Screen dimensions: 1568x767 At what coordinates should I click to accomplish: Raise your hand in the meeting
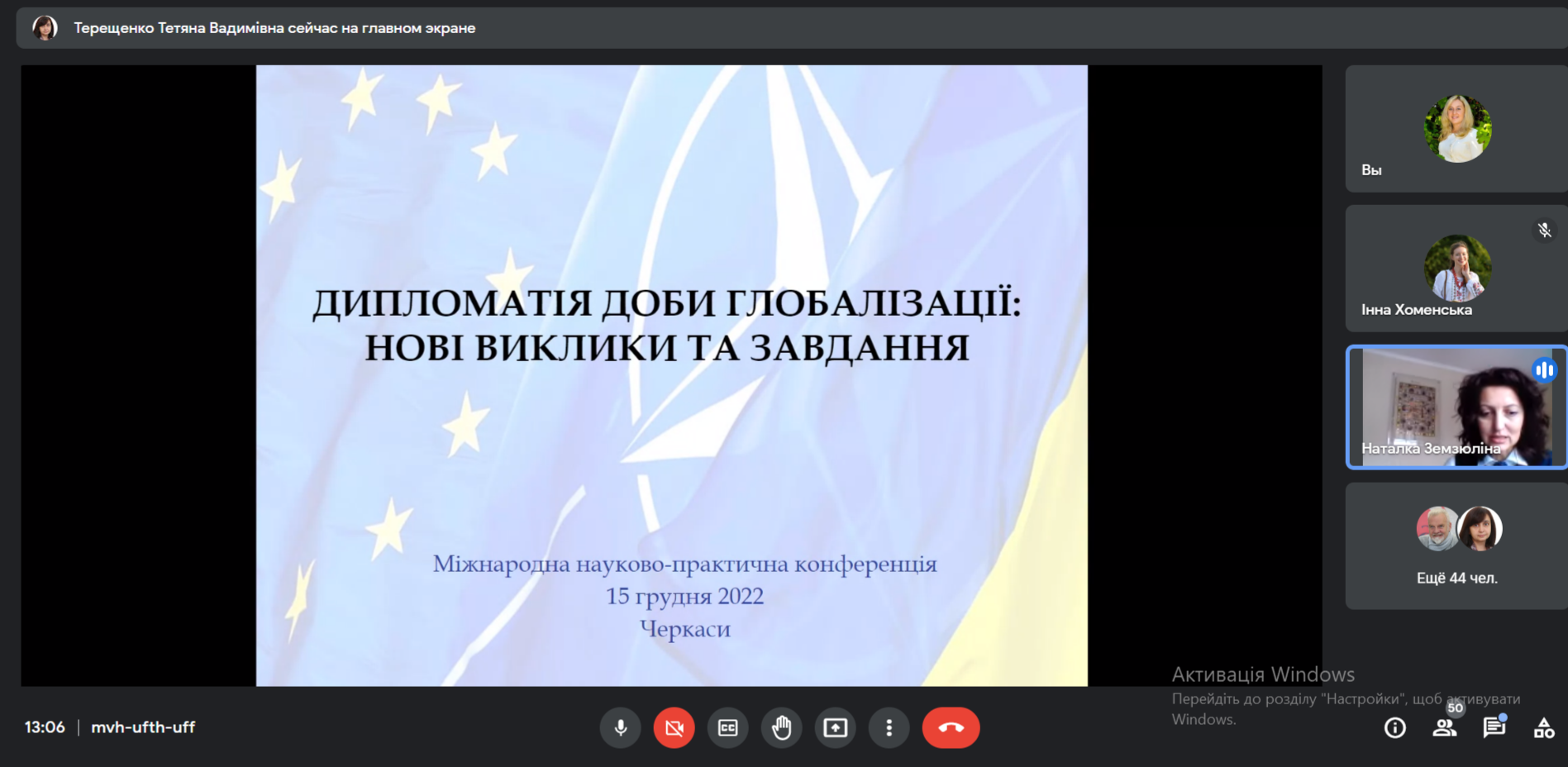tap(781, 727)
